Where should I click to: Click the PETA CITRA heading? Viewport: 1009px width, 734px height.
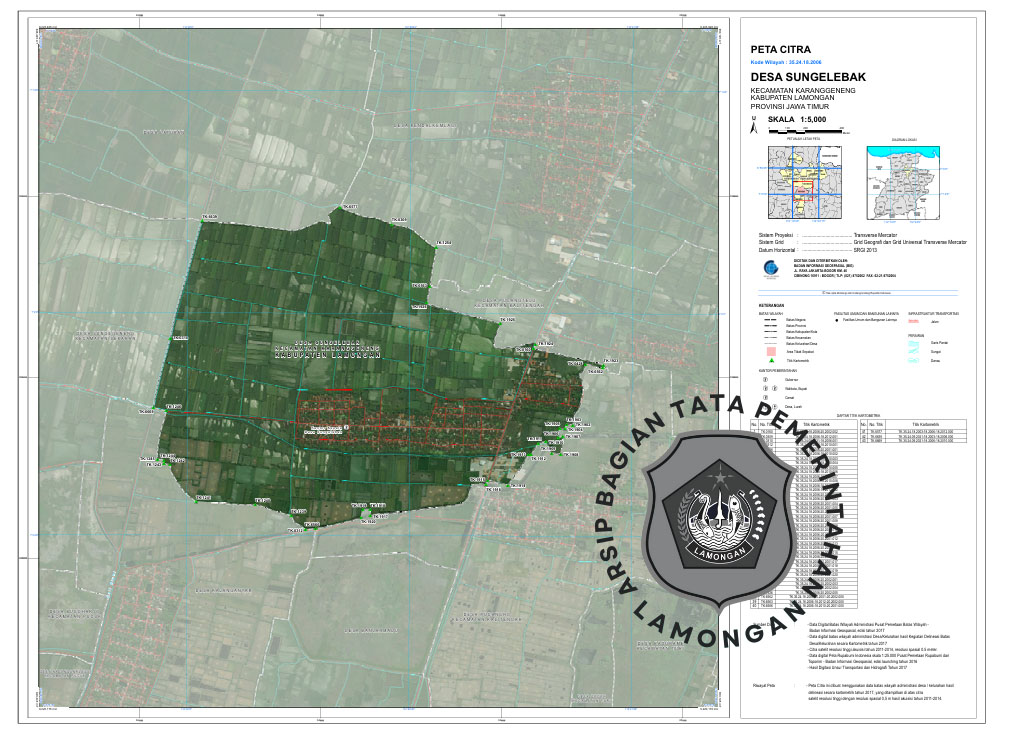click(x=781, y=48)
